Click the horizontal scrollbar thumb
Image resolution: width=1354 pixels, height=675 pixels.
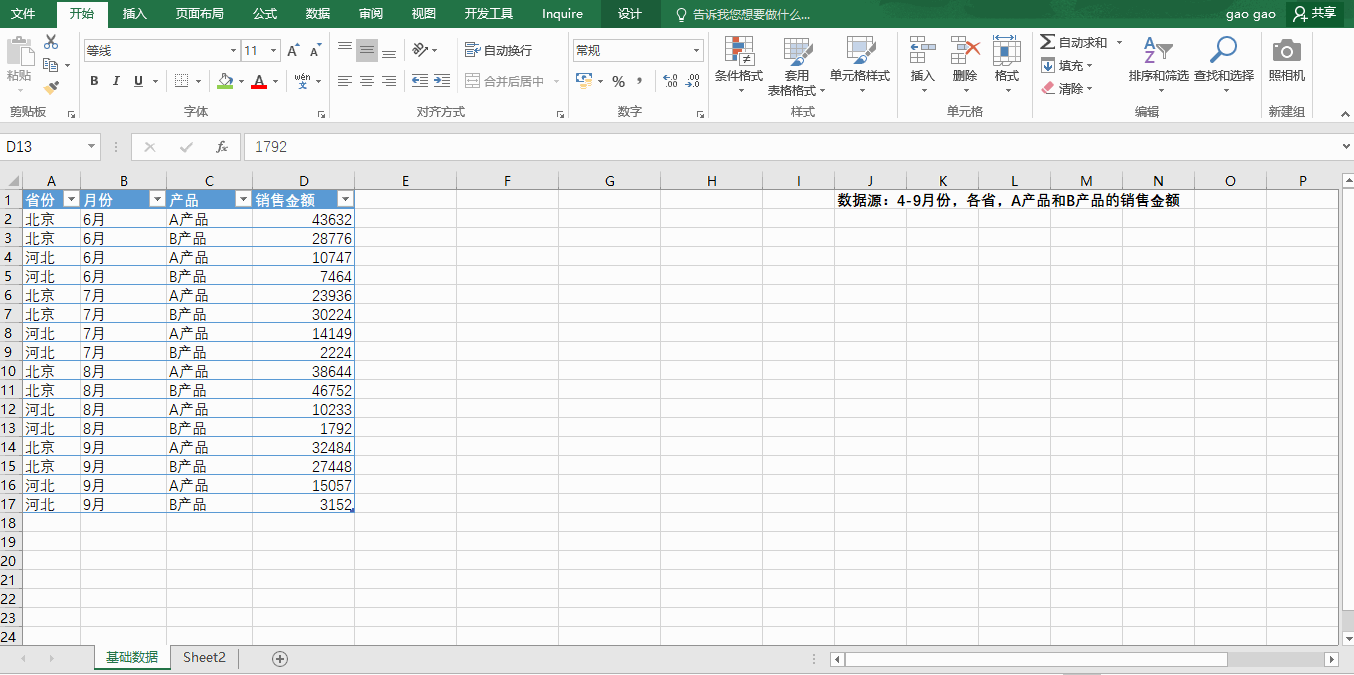click(x=1036, y=659)
